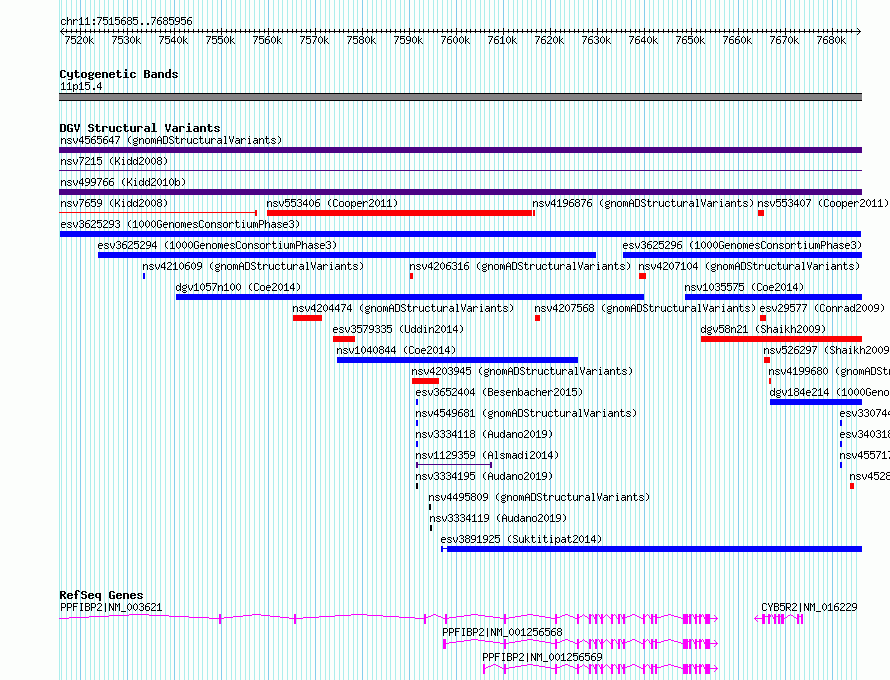Open variant nsv7215 (Kidd2008)
The height and width of the screenshot is (680, 890).
[x=114, y=161]
